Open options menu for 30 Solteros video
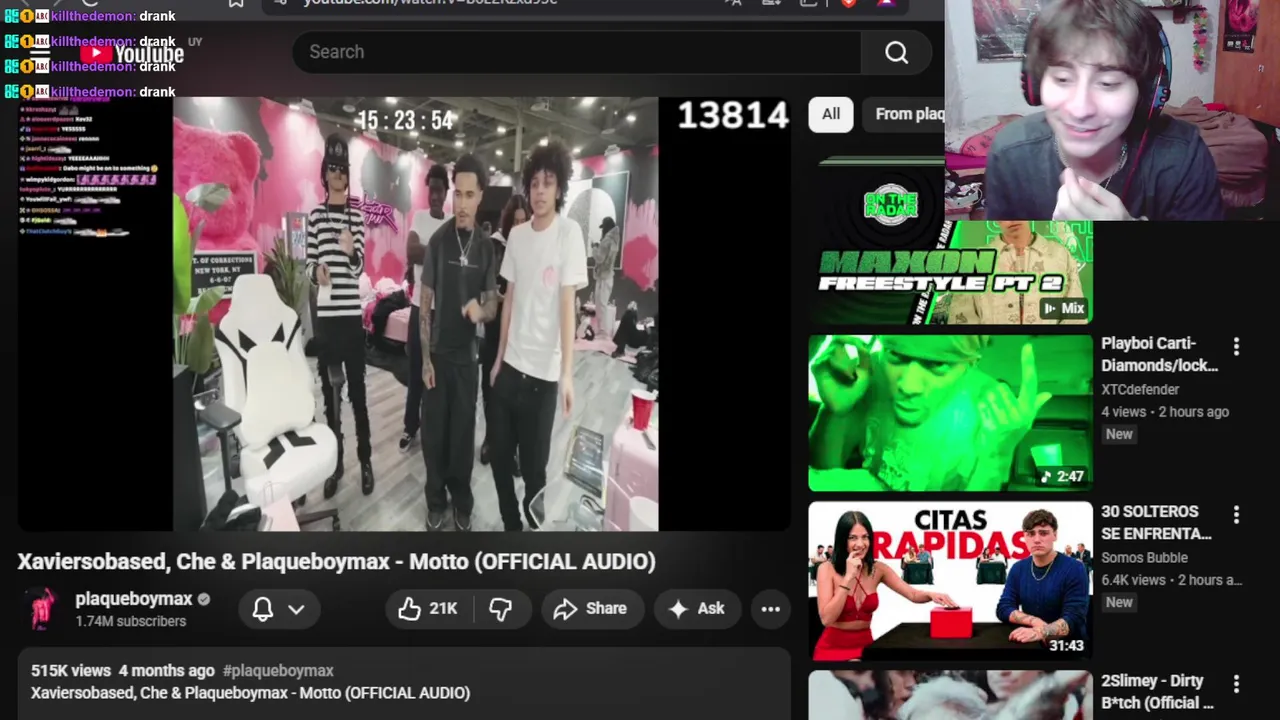Image resolution: width=1280 pixels, height=720 pixels. pos(1236,514)
